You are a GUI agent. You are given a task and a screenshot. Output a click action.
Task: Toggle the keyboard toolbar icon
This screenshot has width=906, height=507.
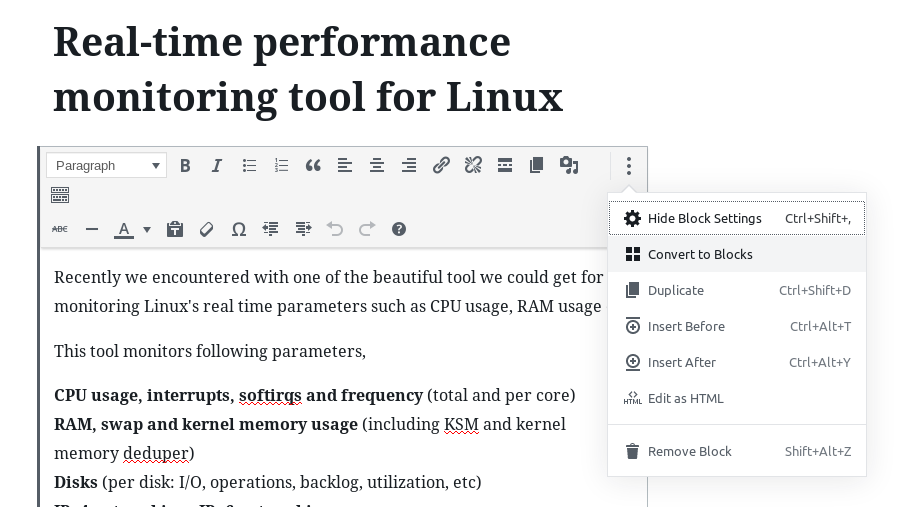coord(60,195)
